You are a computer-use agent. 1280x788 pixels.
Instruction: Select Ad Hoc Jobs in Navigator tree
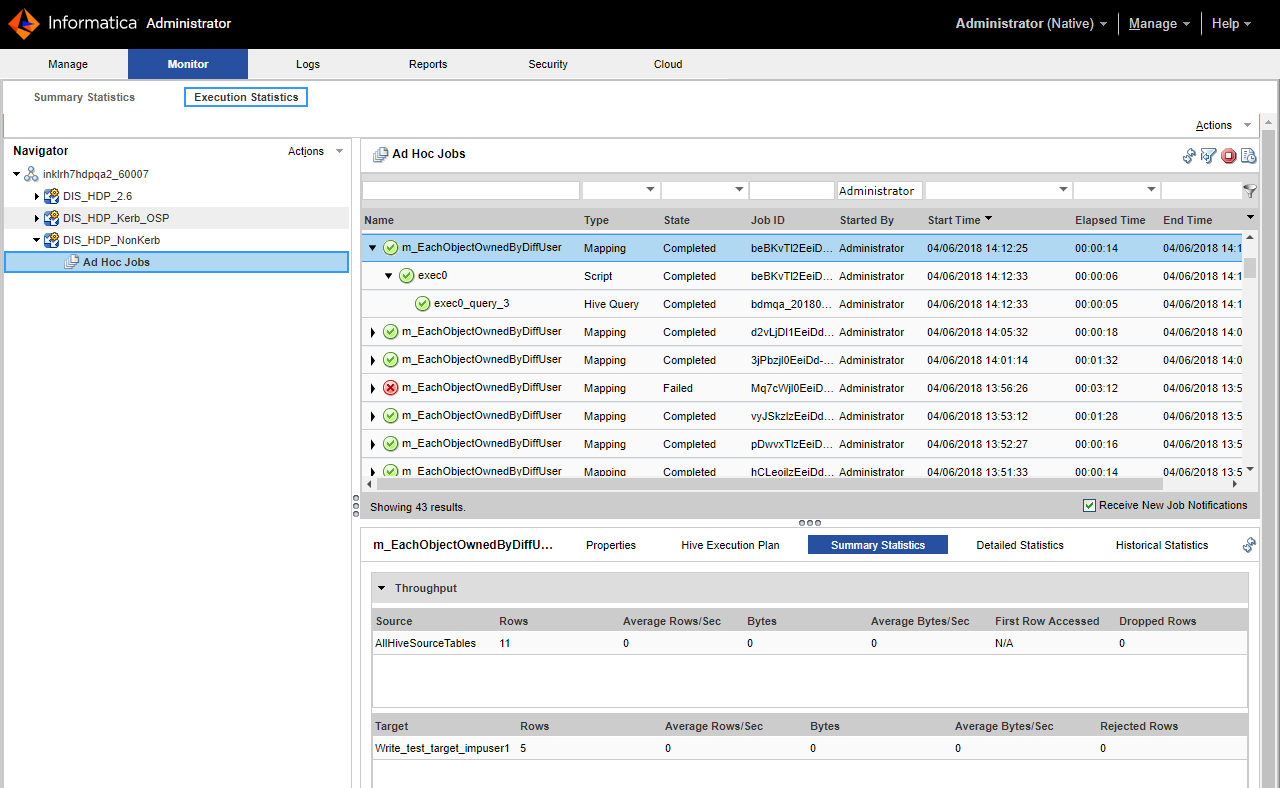177,262
